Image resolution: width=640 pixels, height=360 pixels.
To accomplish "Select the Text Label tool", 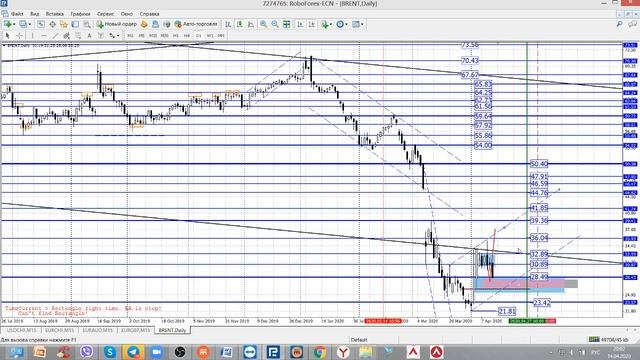I will 101,36.
